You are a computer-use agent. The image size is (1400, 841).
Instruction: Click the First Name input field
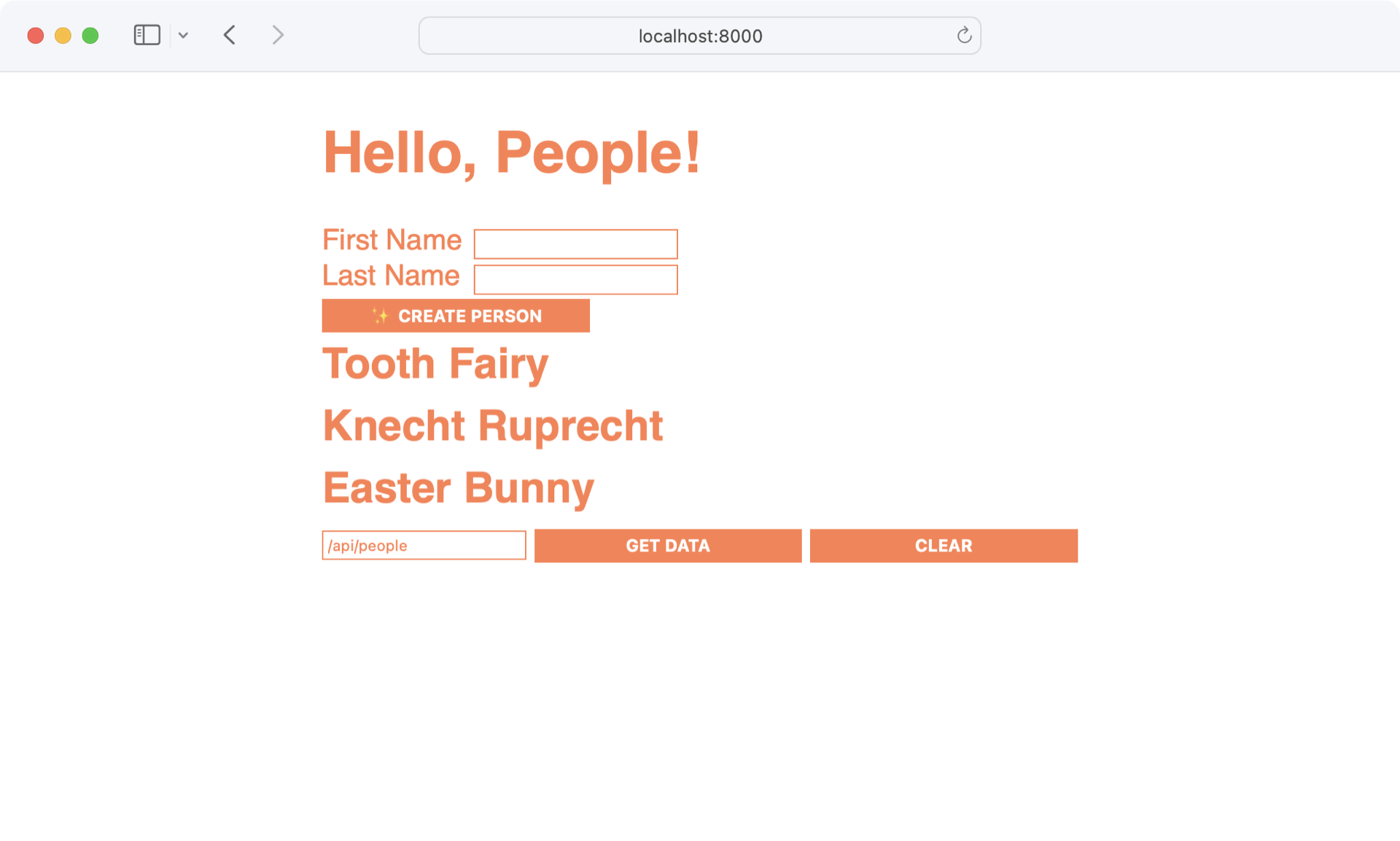coord(577,243)
